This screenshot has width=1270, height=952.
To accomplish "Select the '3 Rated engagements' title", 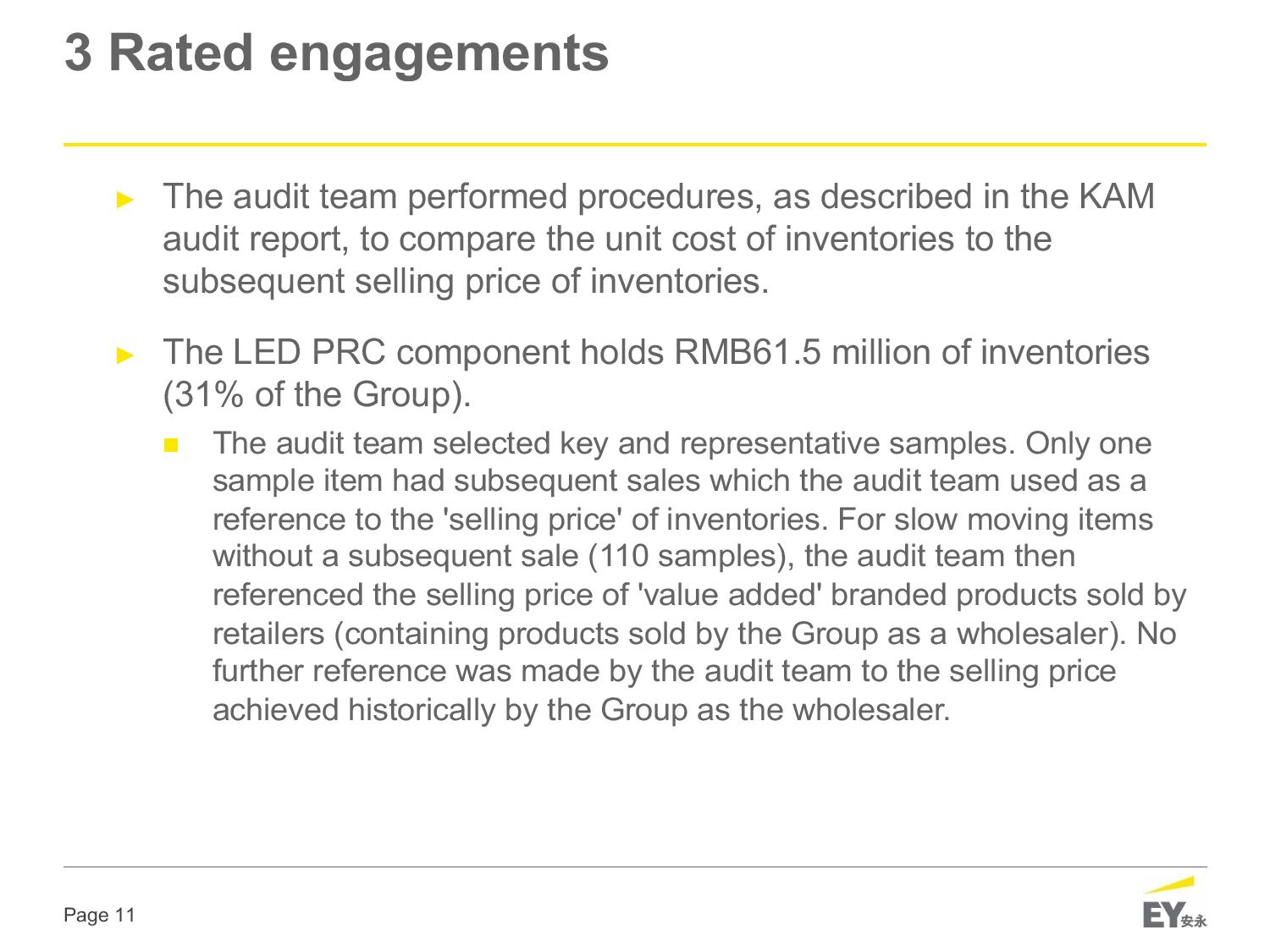I will tap(337, 52).
